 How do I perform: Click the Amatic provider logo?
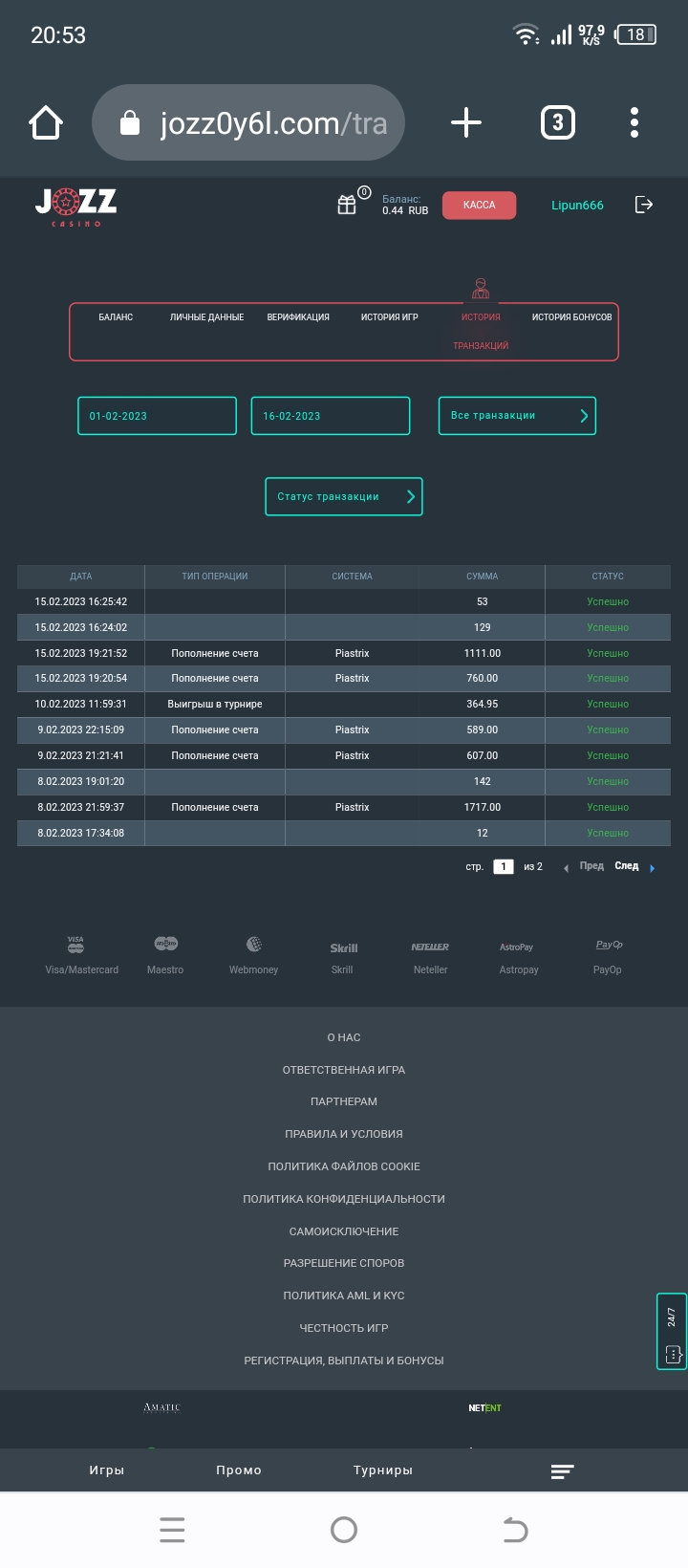(x=161, y=1407)
